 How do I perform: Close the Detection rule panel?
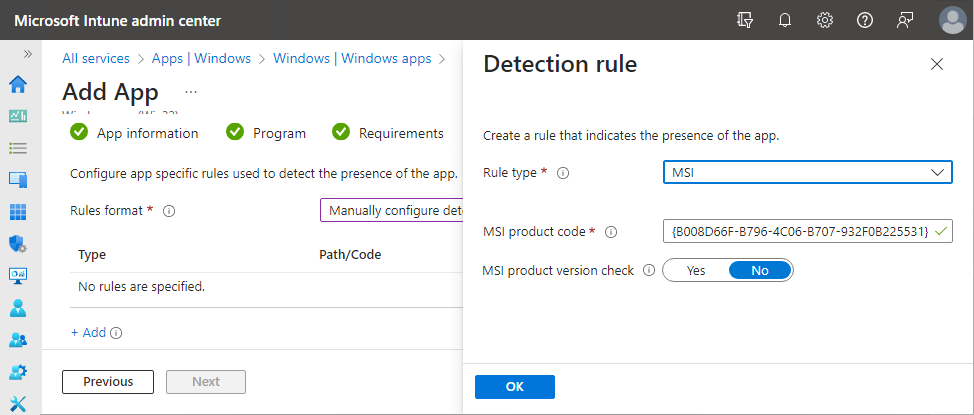(937, 64)
